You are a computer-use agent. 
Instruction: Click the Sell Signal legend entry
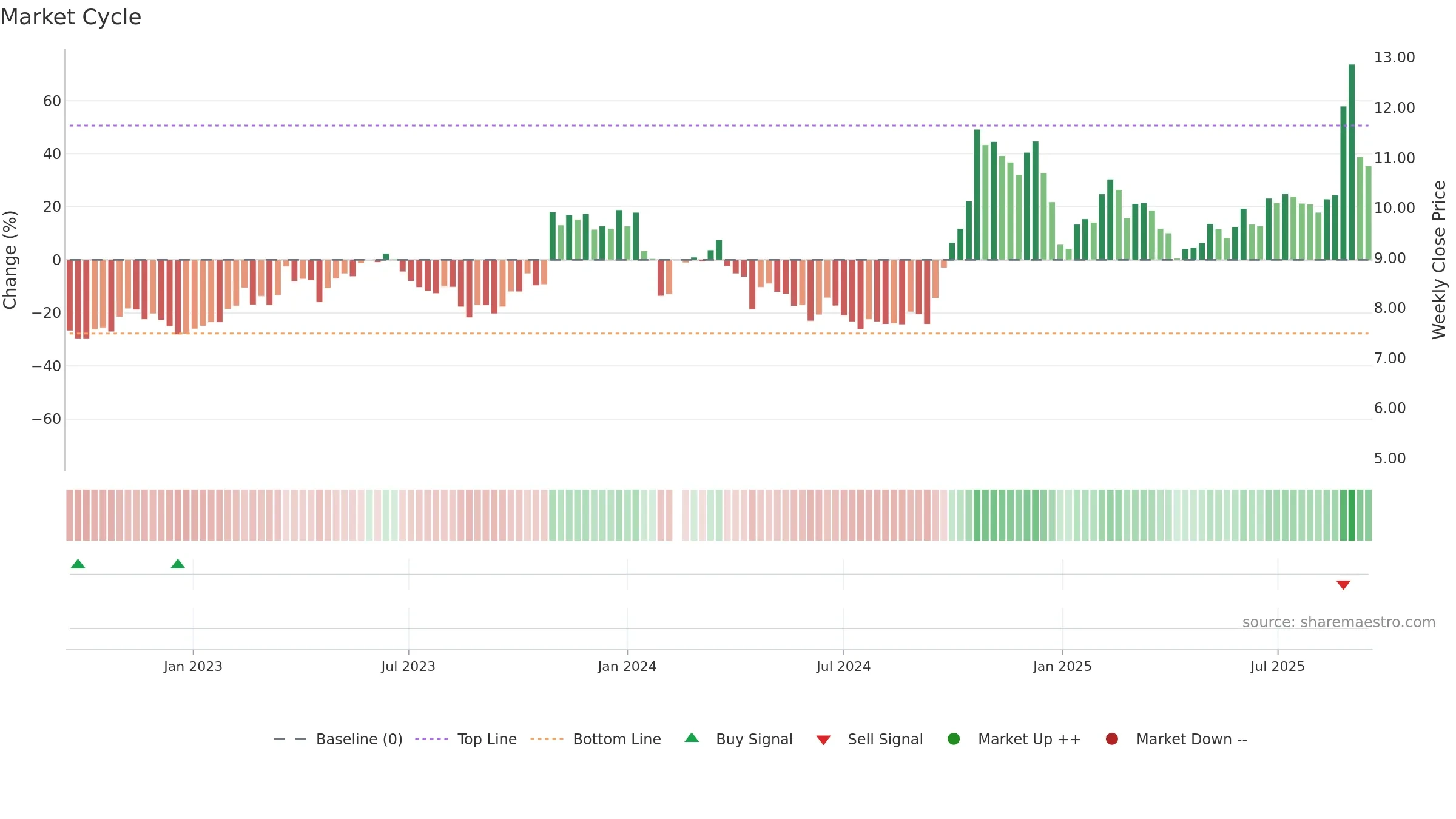pyautogui.click(x=869, y=739)
